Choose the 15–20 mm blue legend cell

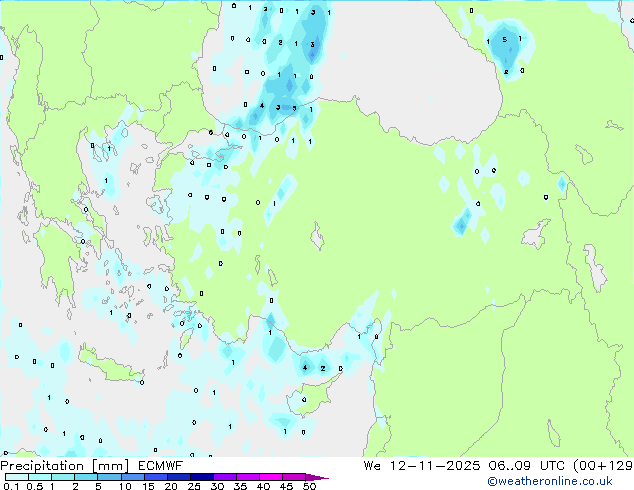tap(156, 477)
